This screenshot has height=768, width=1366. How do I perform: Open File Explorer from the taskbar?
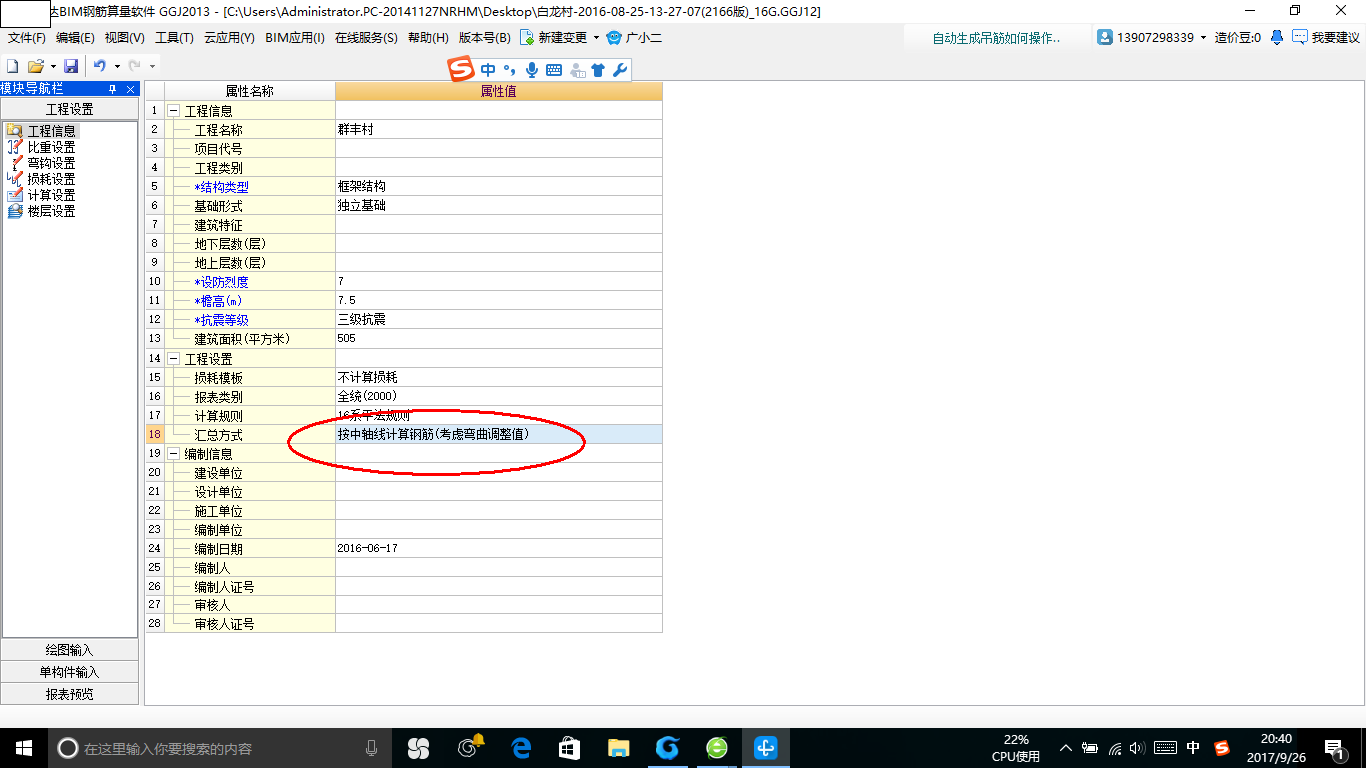(618, 748)
